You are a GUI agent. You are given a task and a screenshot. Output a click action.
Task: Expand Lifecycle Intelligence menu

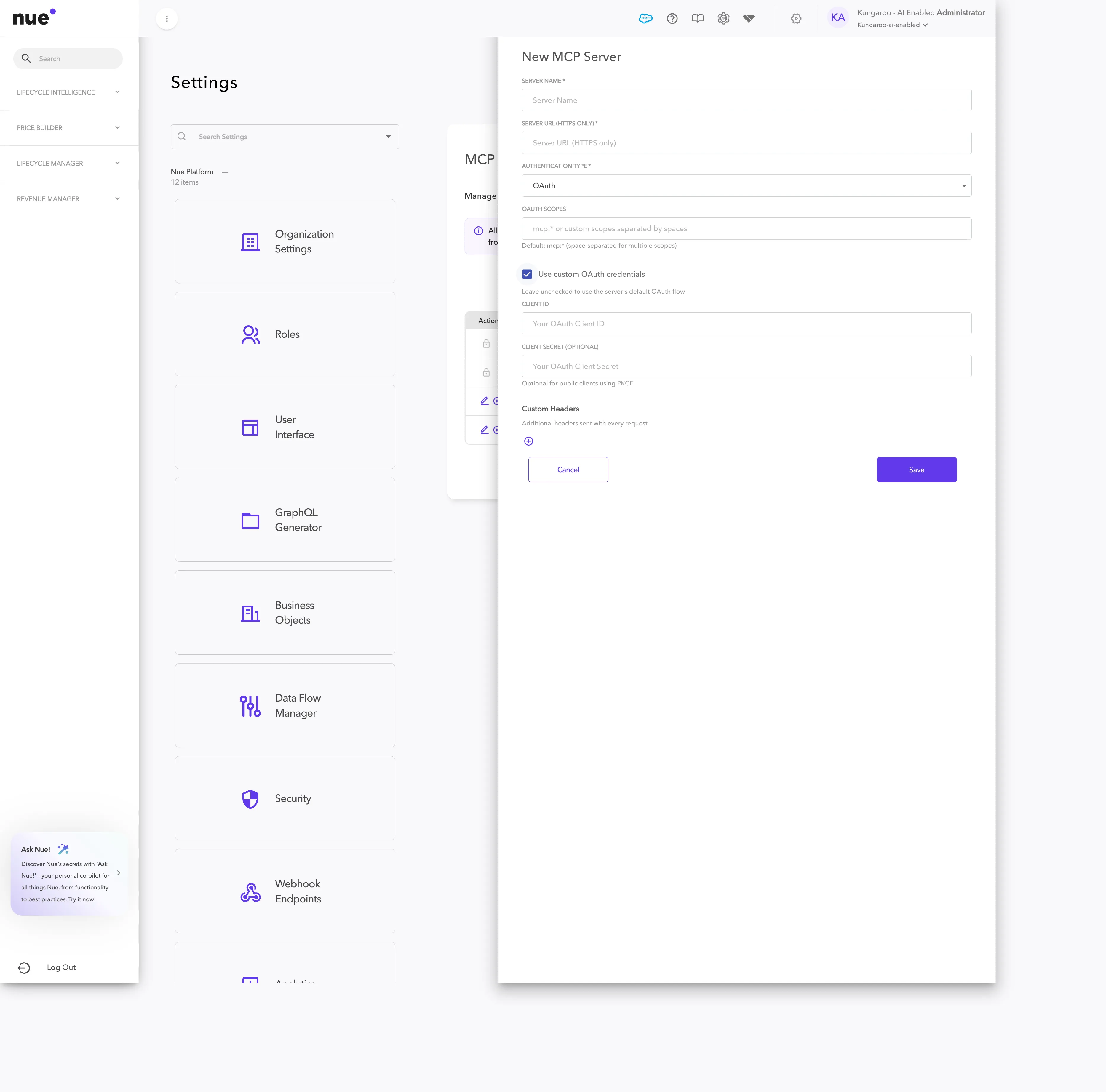(x=69, y=92)
